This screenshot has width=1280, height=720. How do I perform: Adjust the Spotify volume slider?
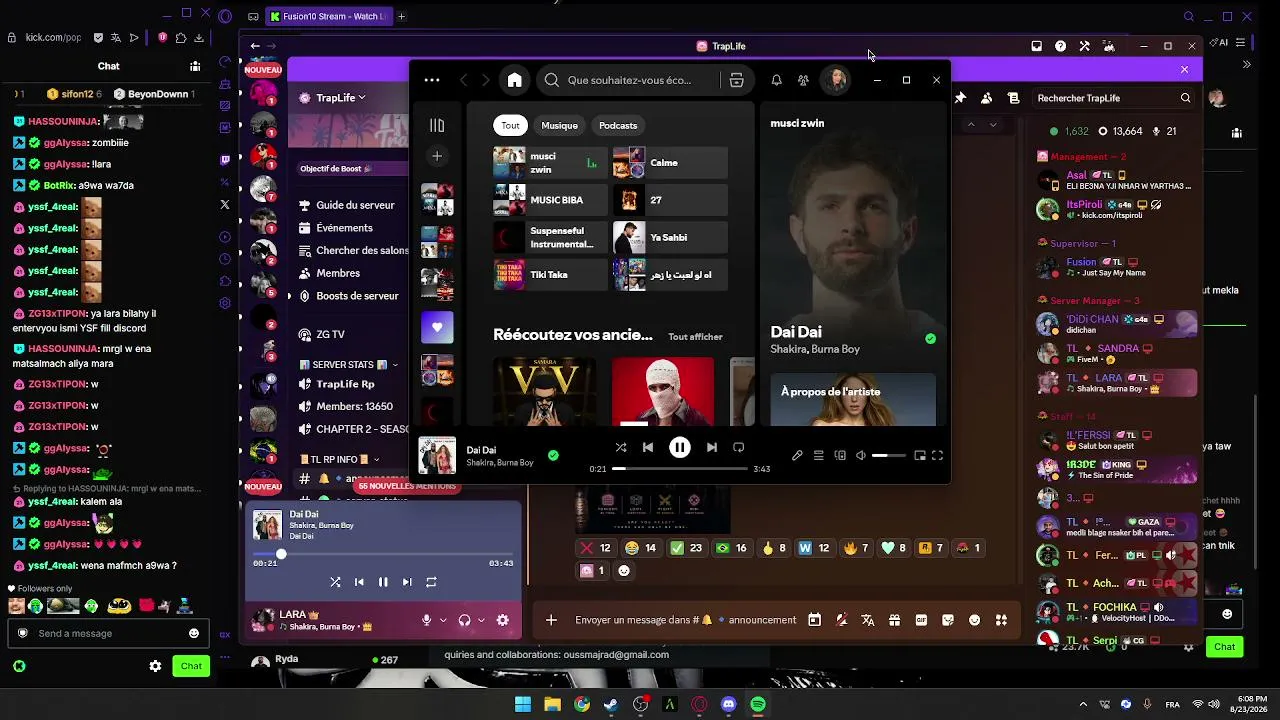(888, 456)
